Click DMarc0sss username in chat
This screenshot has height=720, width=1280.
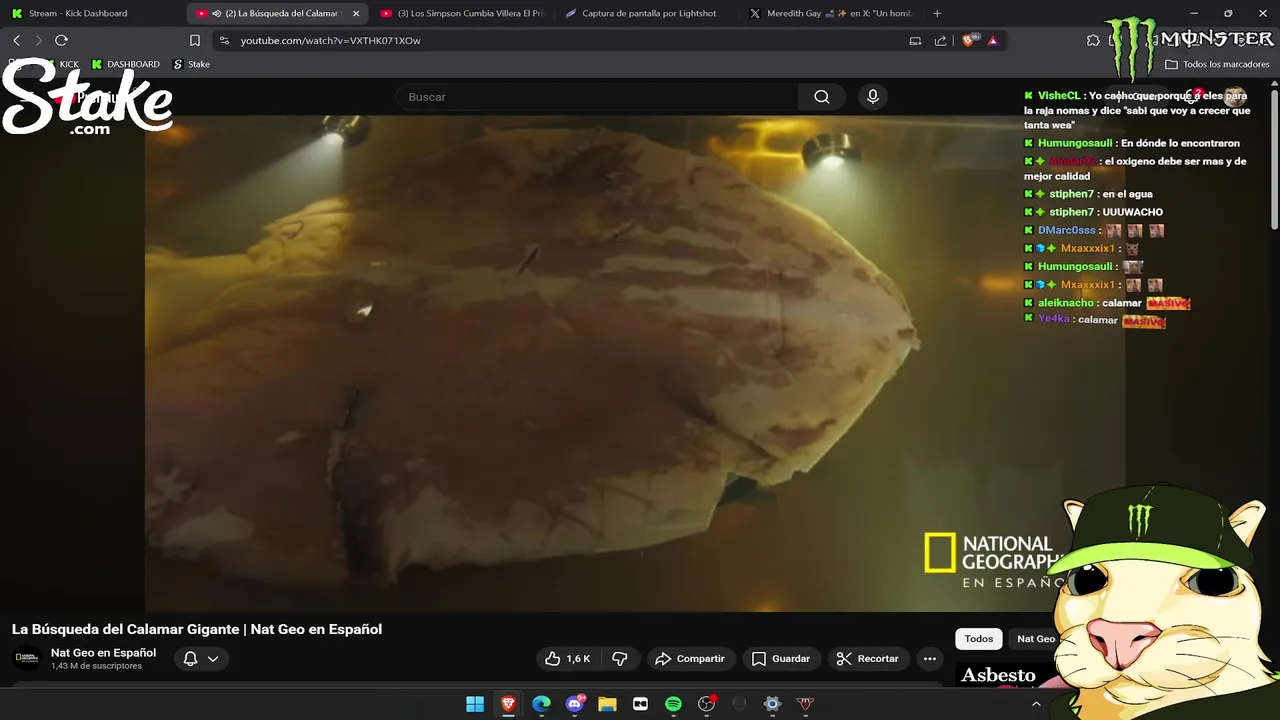tap(1067, 230)
